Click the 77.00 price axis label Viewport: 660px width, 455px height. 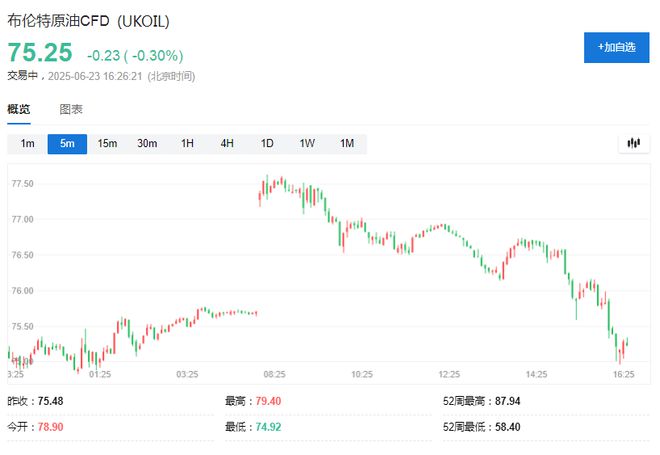coord(22,220)
